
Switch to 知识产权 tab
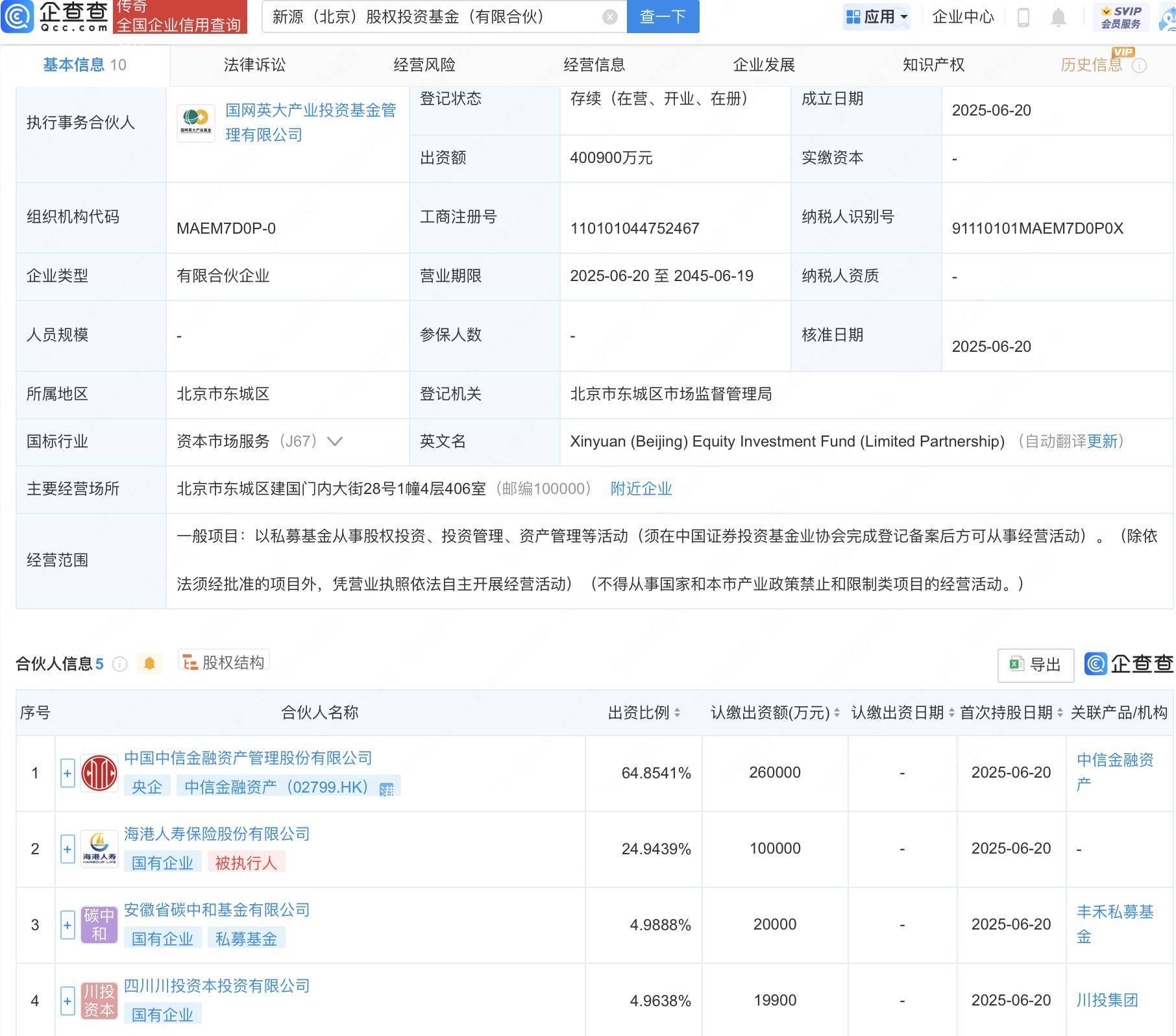(933, 65)
